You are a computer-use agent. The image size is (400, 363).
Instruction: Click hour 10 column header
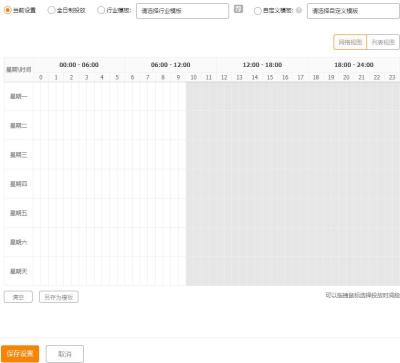[193, 77]
